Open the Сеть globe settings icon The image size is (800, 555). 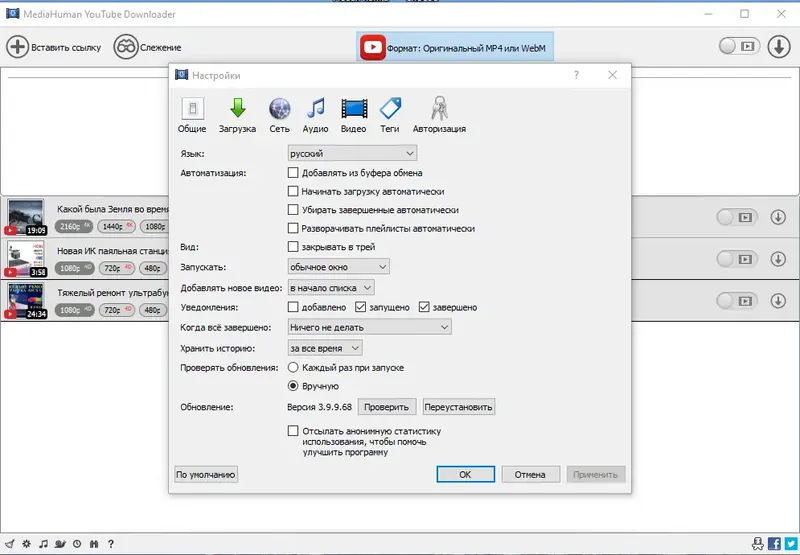click(280, 108)
